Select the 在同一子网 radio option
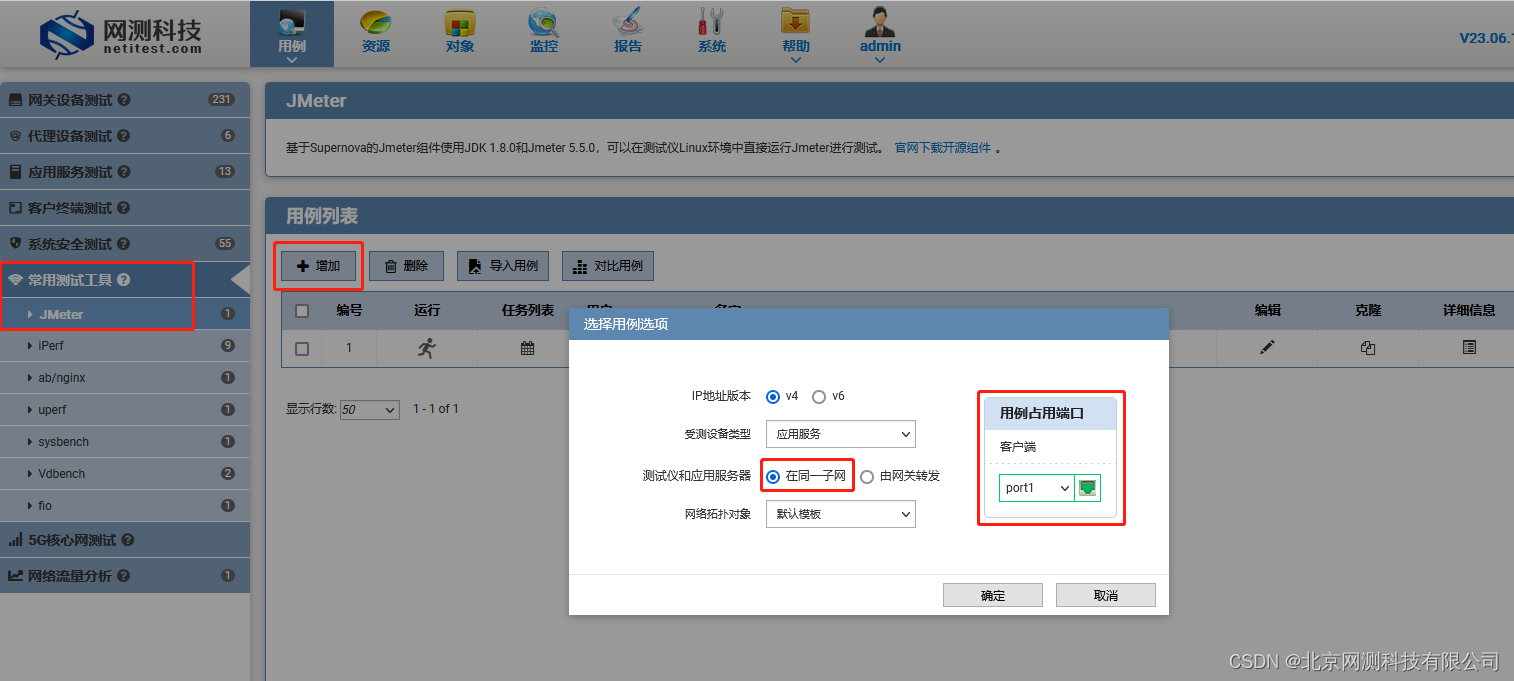1514x681 pixels. [773, 477]
